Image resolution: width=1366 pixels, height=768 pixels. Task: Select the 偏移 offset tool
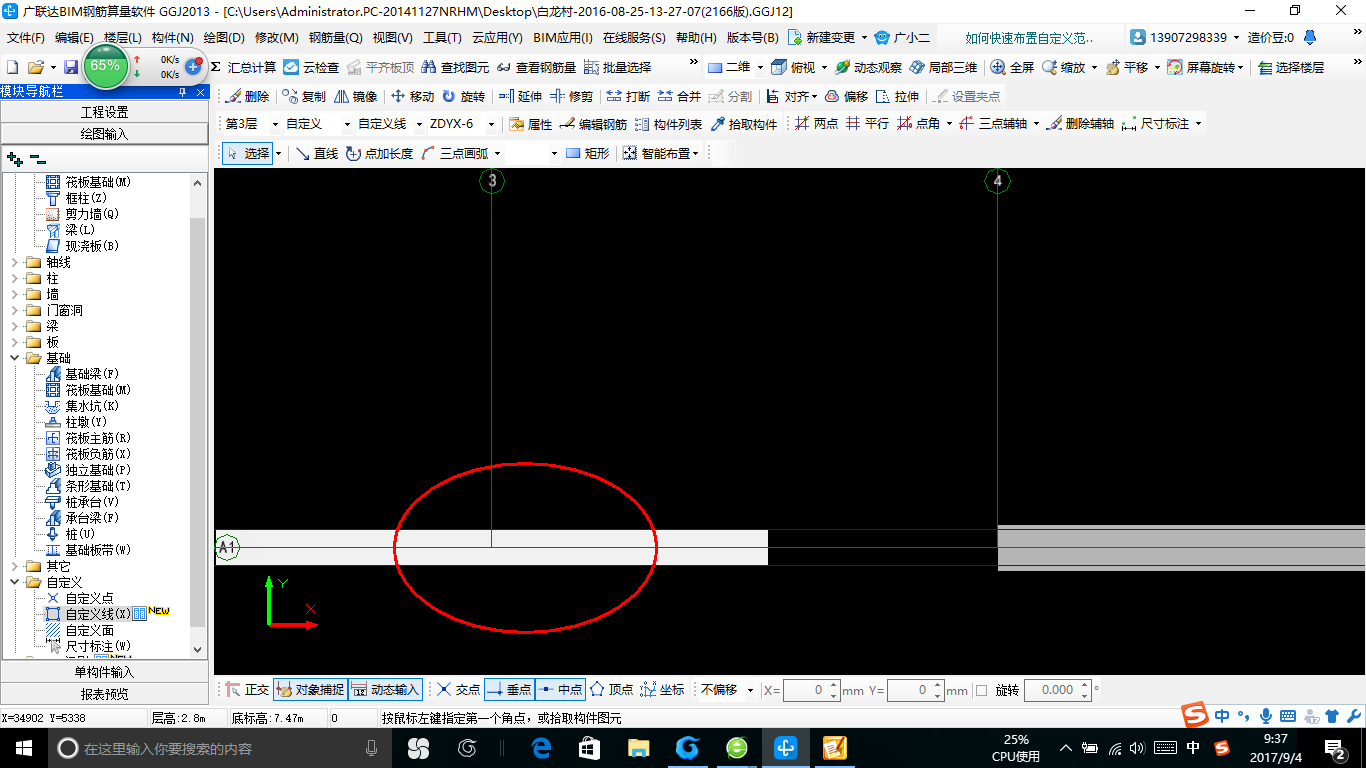[x=846, y=97]
